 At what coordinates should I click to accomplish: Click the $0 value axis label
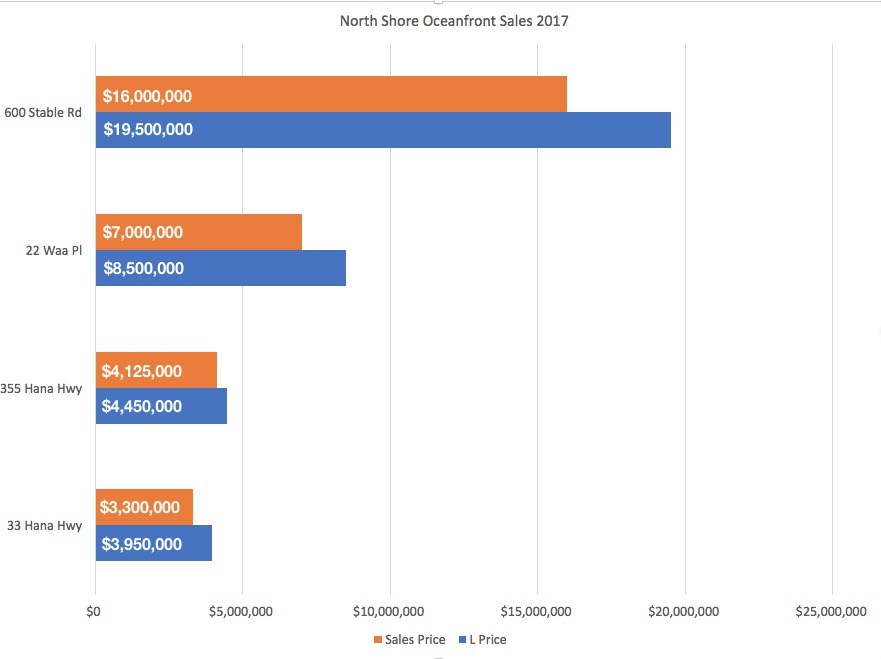pyautogui.click(x=95, y=611)
